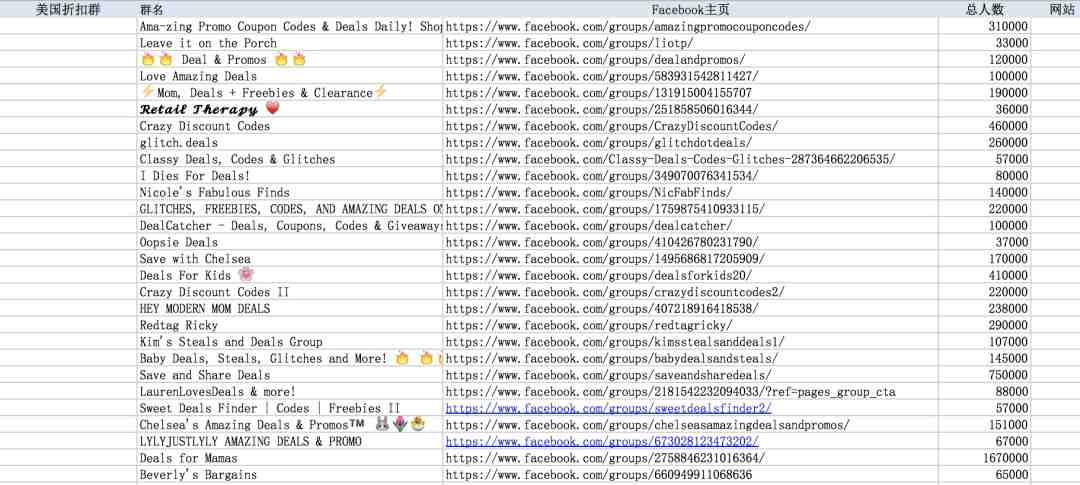
Task: Open the groups/673028123473202 hyperlink
Action: [602, 442]
